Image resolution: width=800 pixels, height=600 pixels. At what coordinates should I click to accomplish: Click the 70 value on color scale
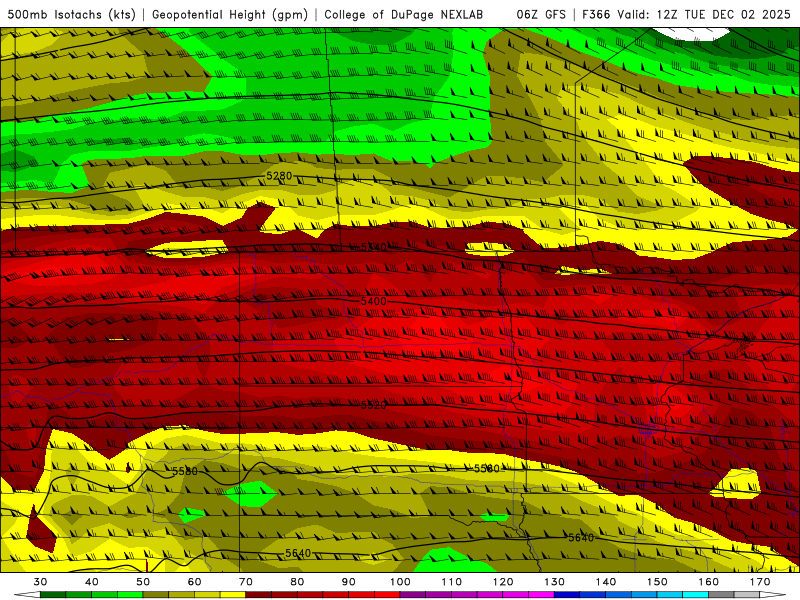tap(246, 582)
